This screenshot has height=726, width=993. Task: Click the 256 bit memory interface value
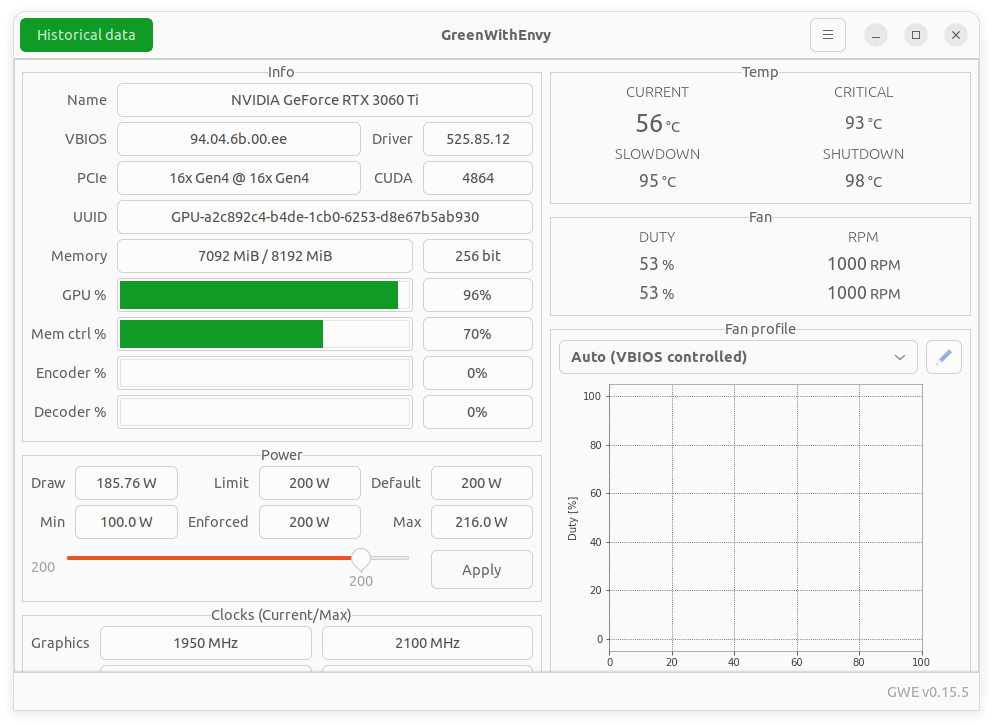coord(478,256)
